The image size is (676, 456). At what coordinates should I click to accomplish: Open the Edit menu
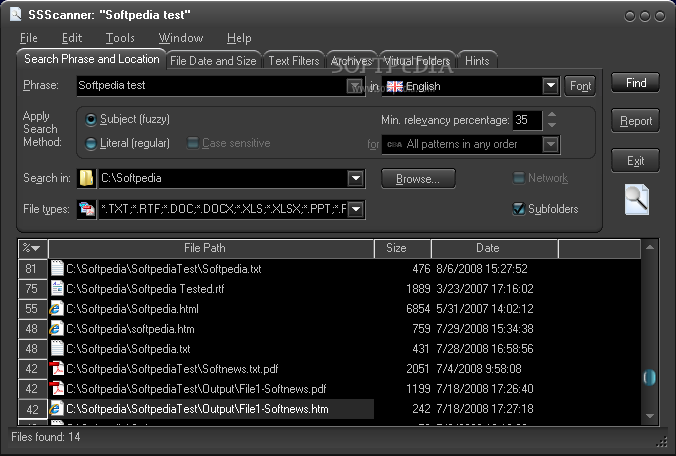[72, 38]
